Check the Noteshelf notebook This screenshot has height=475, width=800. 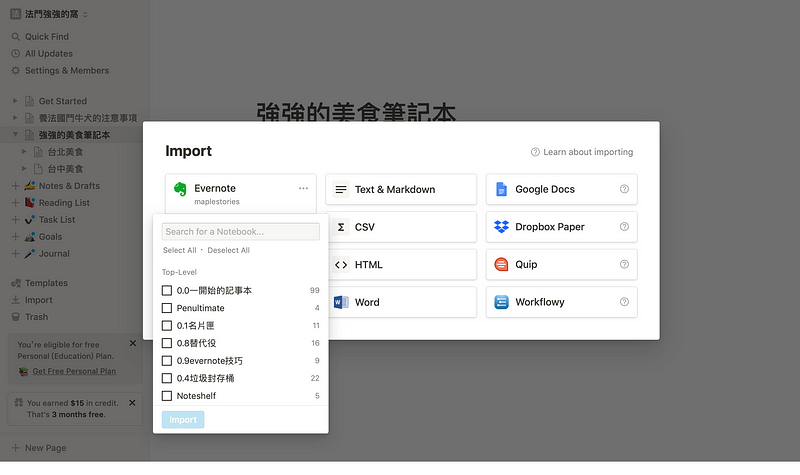(167, 396)
